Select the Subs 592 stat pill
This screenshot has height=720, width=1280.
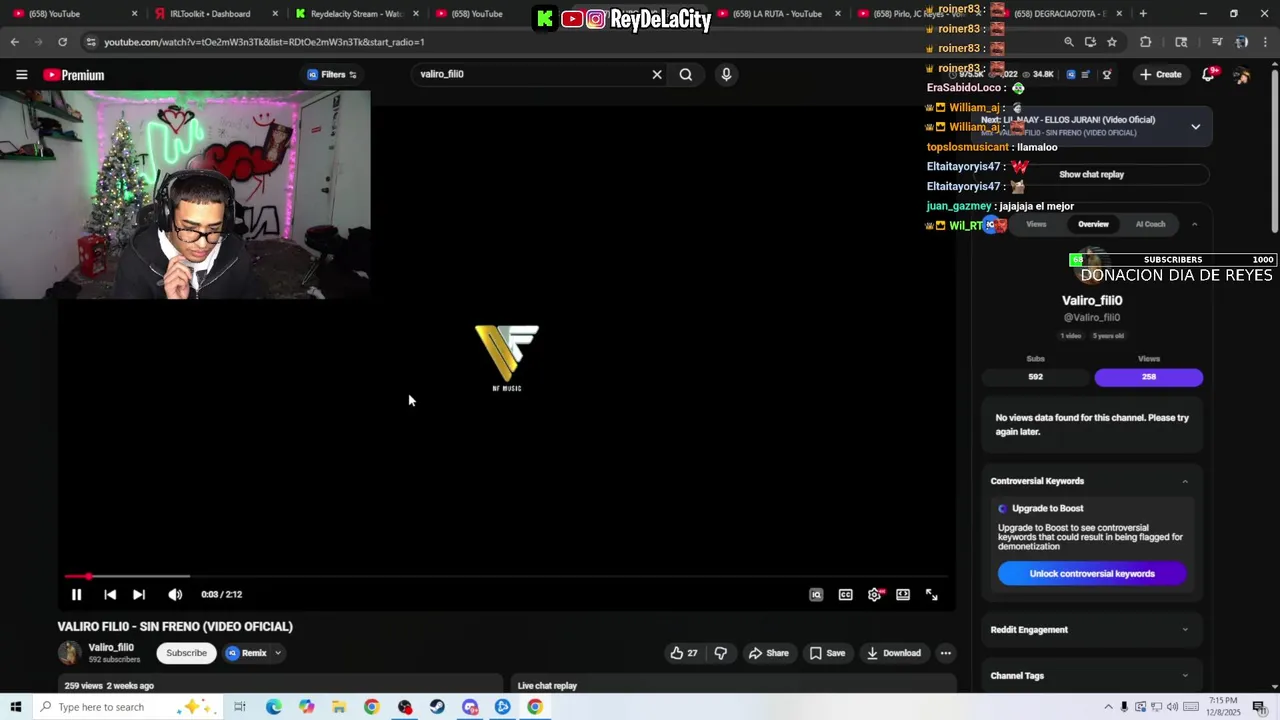pos(1035,377)
